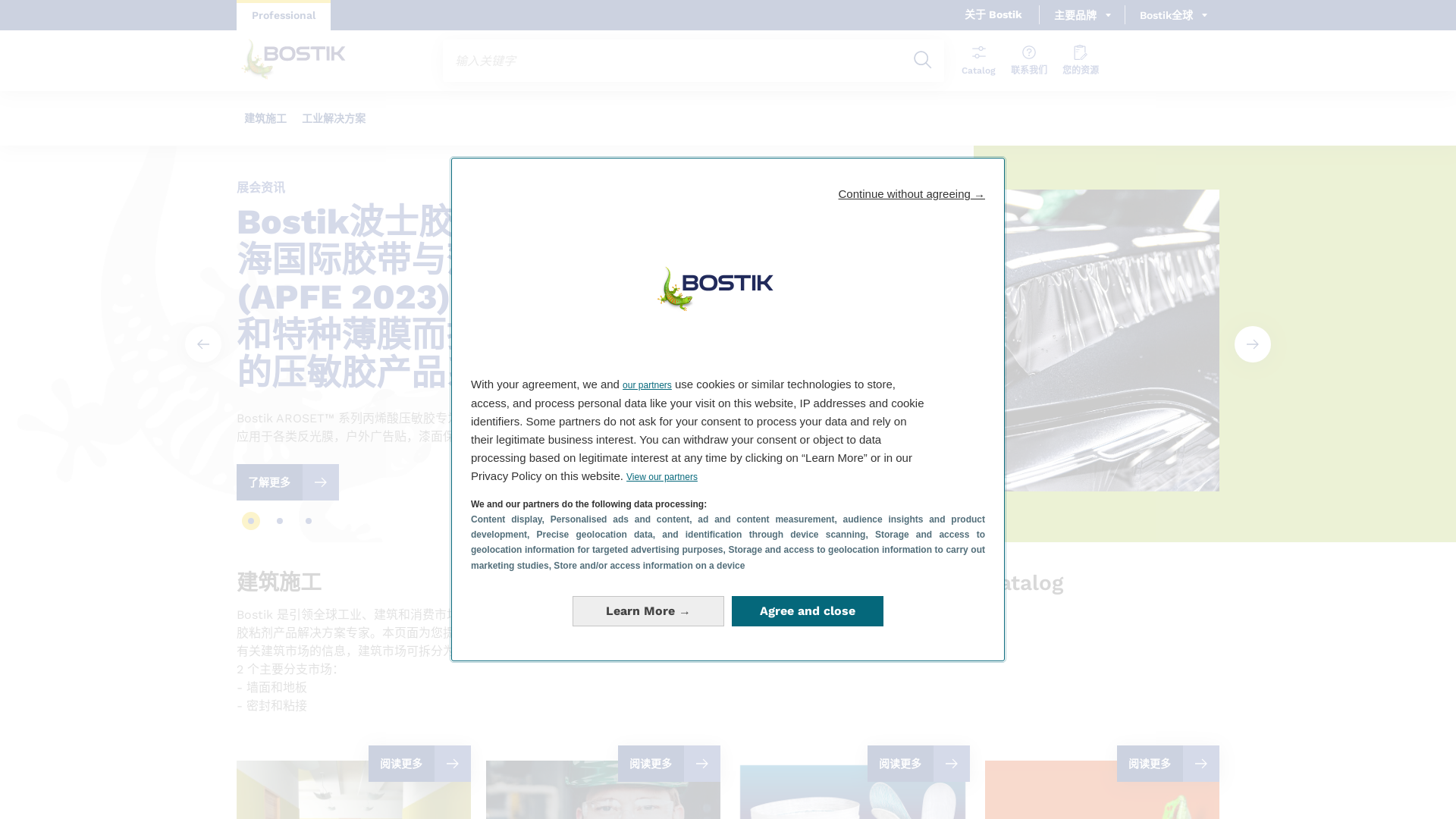Click 展会资讯 label above headline
The image size is (1456, 819).
[x=261, y=187]
